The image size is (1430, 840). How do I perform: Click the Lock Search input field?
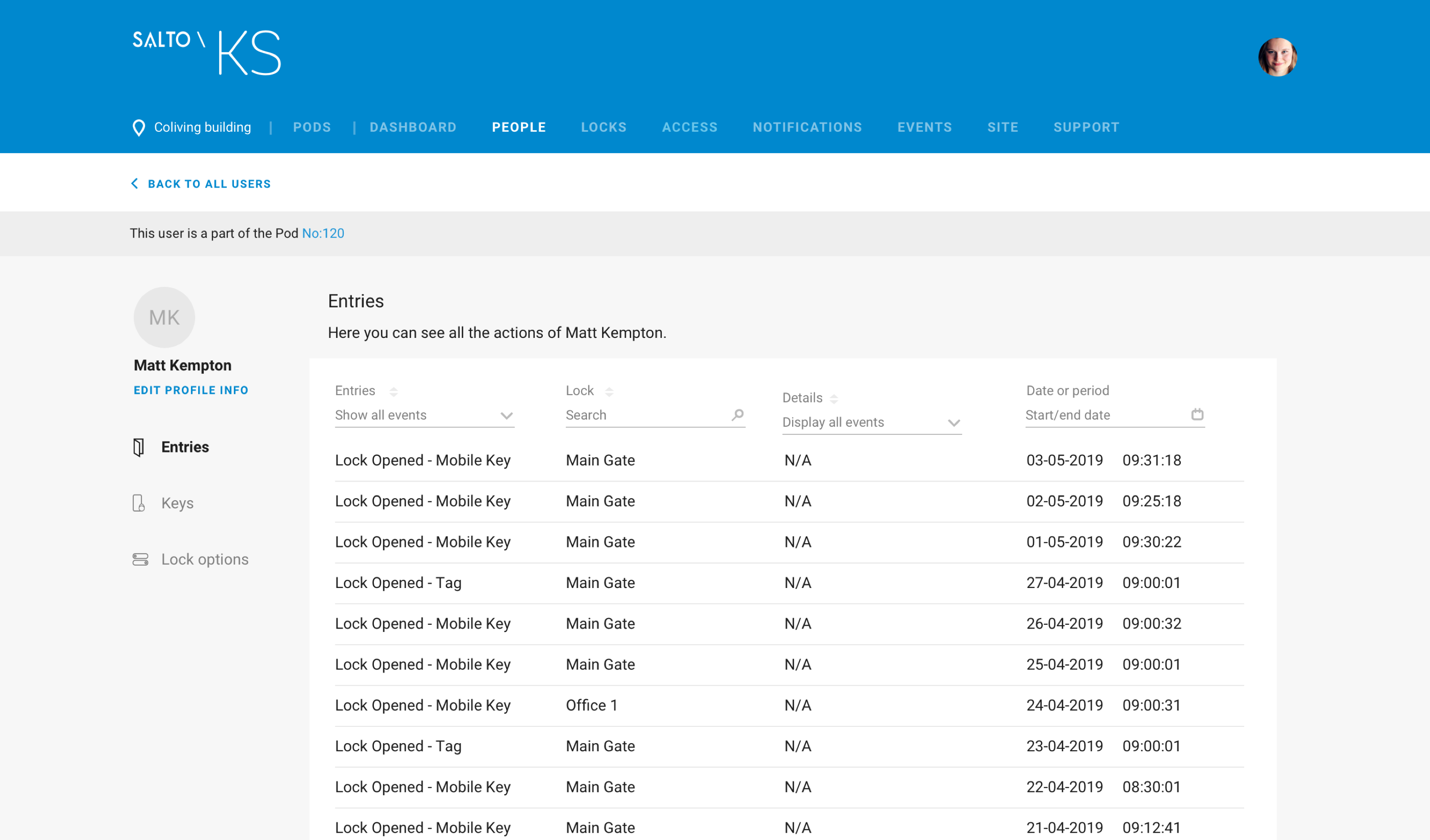pos(655,415)
